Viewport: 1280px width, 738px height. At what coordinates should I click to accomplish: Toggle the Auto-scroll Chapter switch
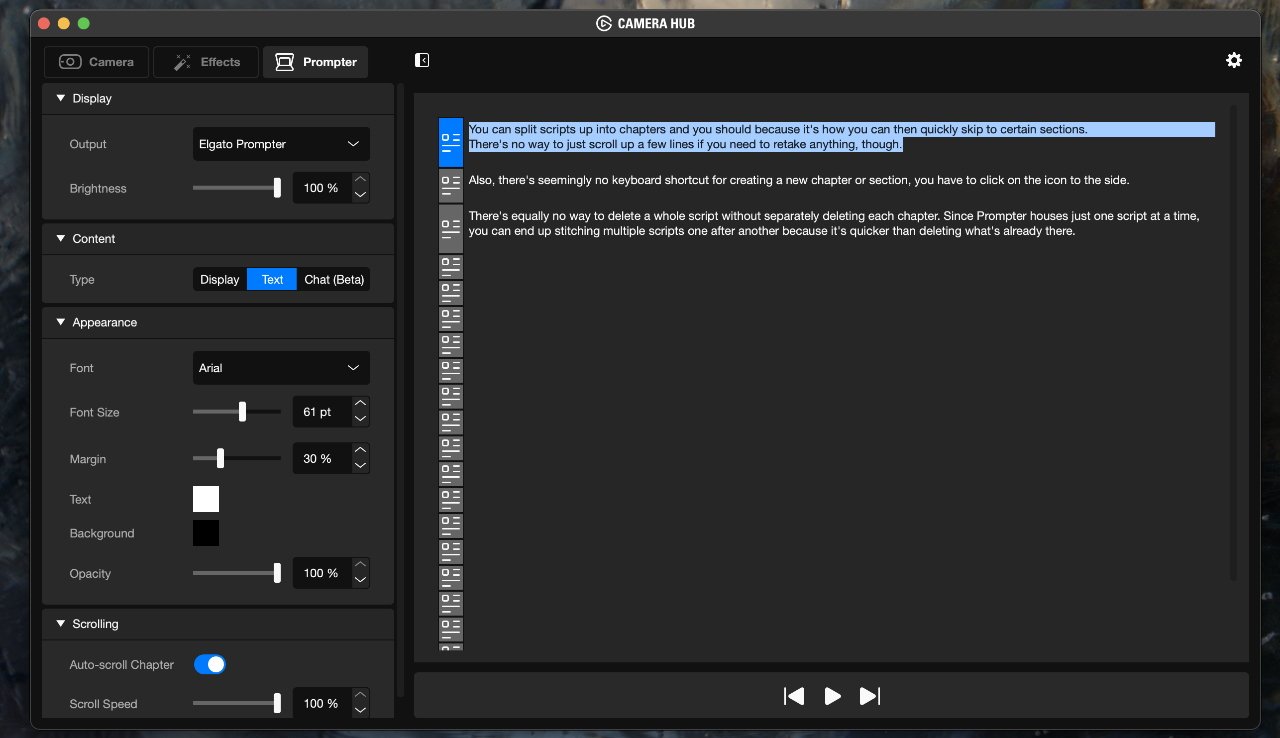[210, 664]
